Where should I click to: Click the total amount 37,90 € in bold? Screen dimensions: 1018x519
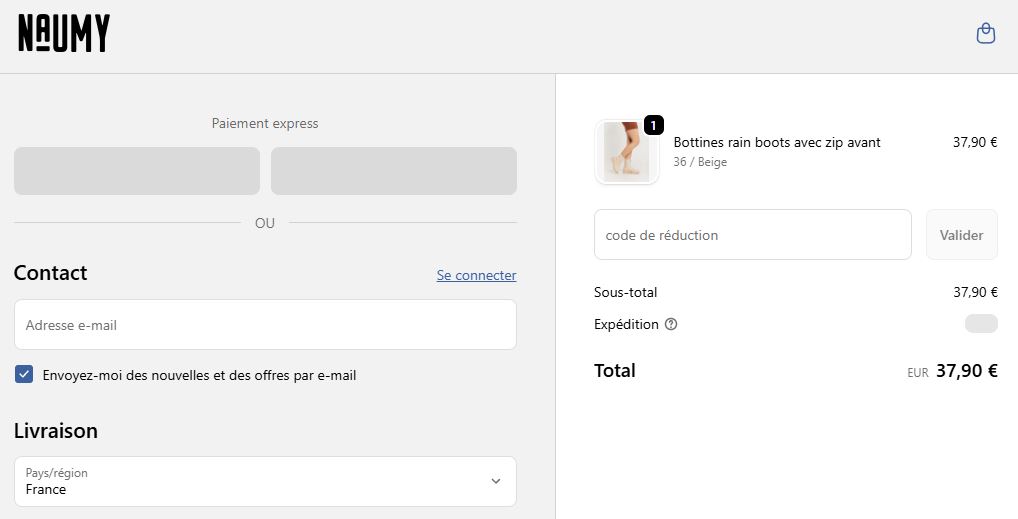click(x=966, y=371)
